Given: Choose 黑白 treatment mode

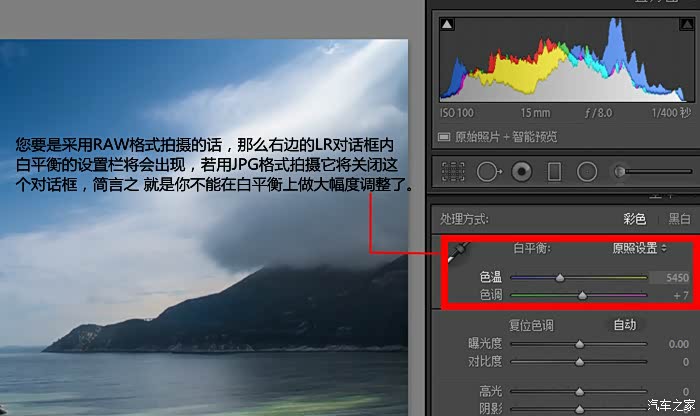Looking at the screenshot, I should (679, 219).
